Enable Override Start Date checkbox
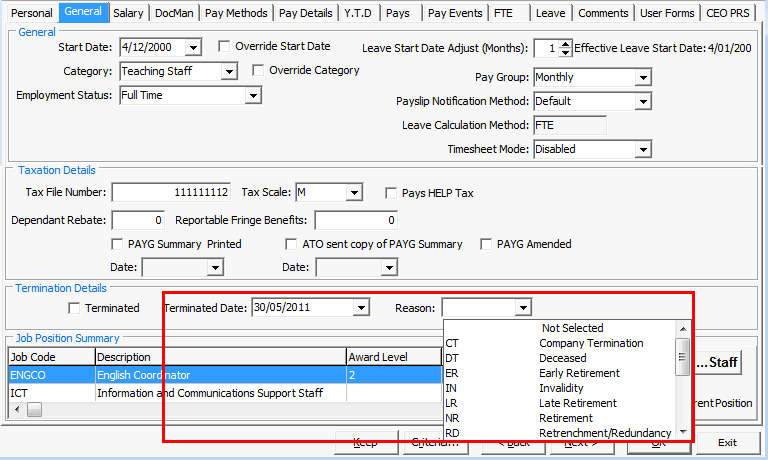Image resolution: width=768 pixels, height=460 pixels. [224, 47]
